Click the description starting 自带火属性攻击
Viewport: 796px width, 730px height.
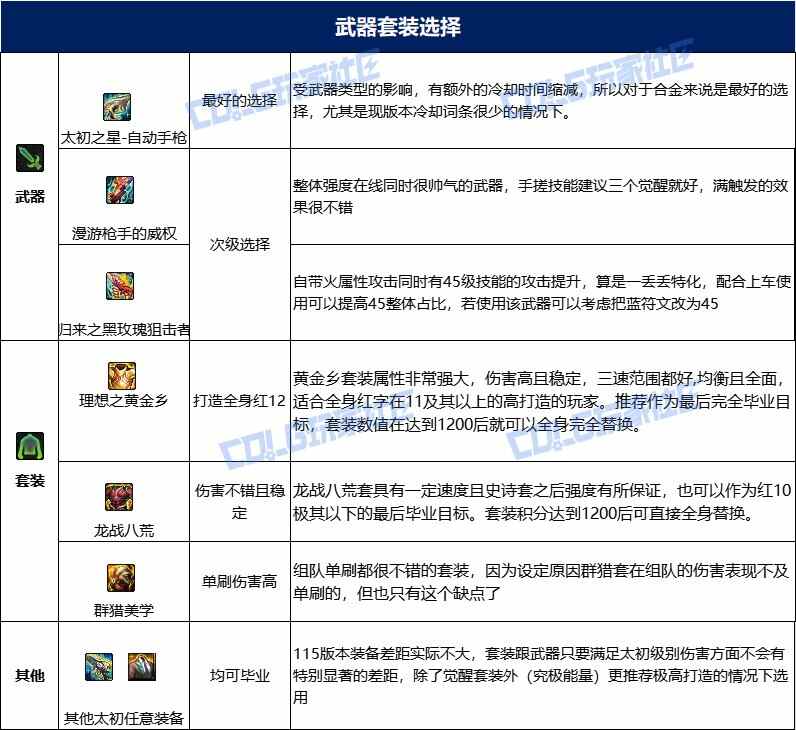(x=542, y=292)
